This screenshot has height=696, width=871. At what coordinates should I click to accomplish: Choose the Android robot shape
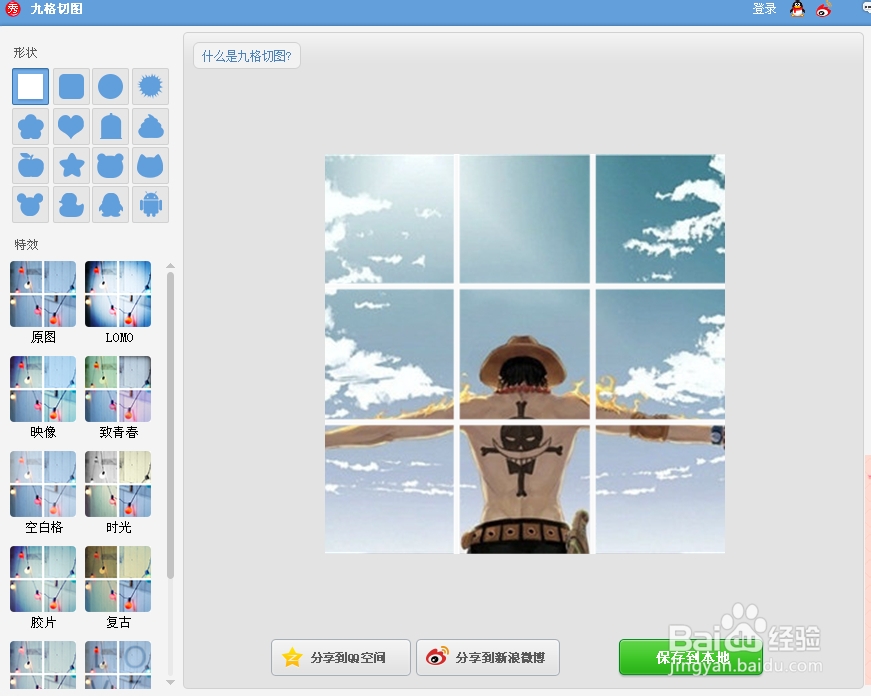(151, 204)
